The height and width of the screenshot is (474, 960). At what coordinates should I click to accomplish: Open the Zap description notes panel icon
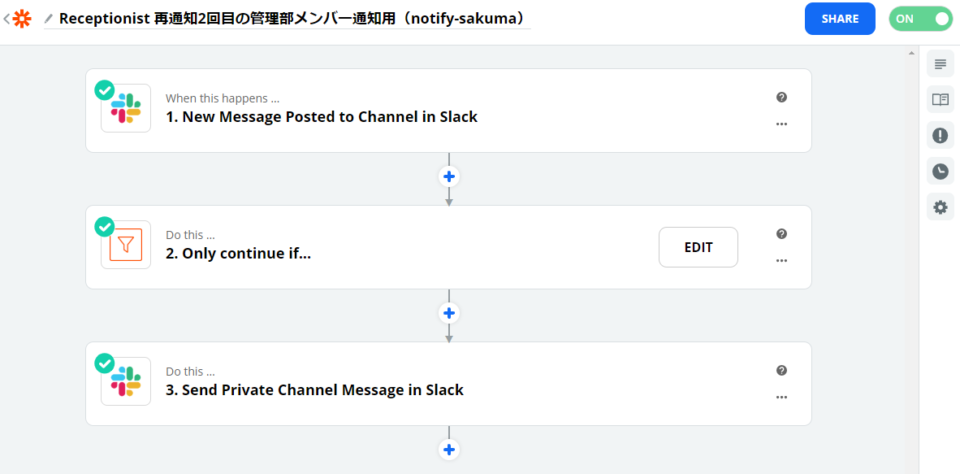[x=940, y=64]
